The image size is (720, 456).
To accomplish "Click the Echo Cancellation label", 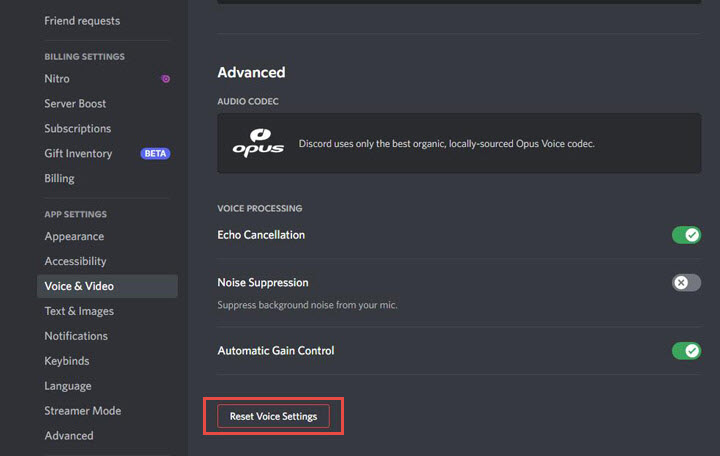I will click(261, 235).
